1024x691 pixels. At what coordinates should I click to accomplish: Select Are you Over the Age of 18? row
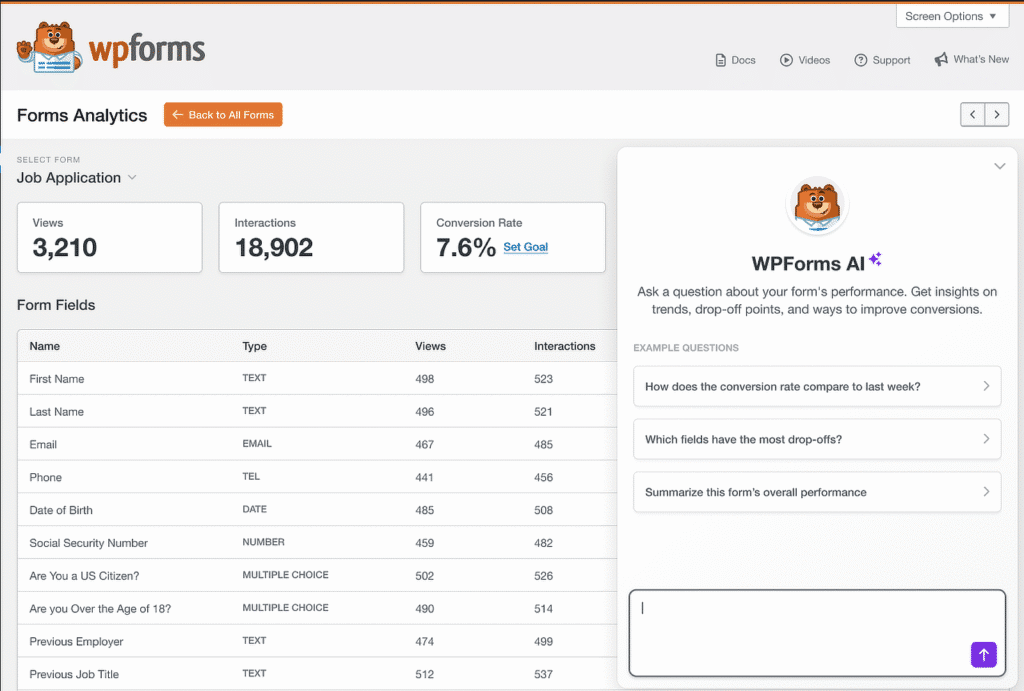[317, 609]
